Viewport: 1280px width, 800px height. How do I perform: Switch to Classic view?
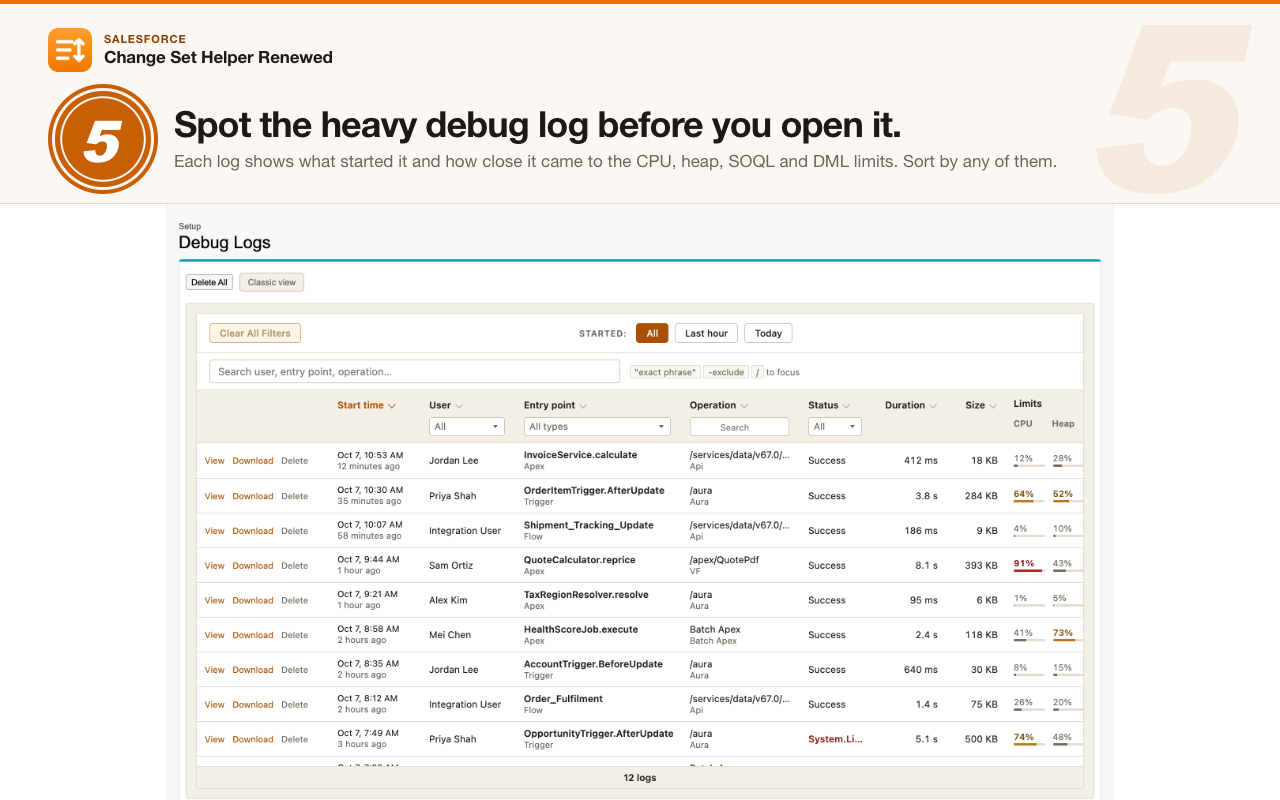(272, 282)
